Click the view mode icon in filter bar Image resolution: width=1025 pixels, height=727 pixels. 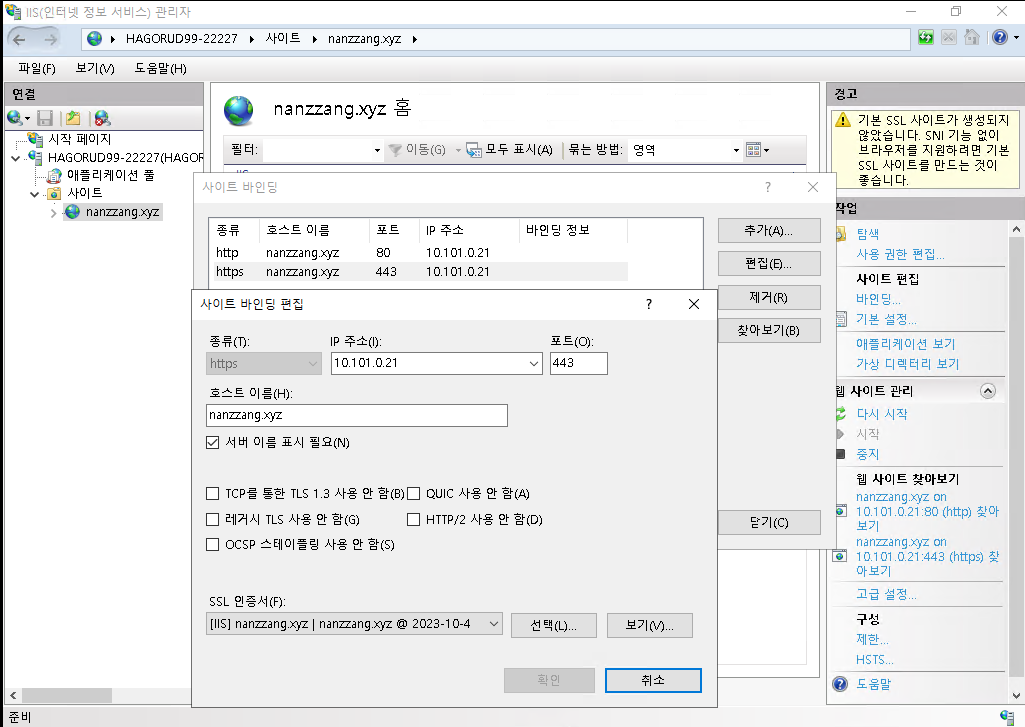(753, 150)
